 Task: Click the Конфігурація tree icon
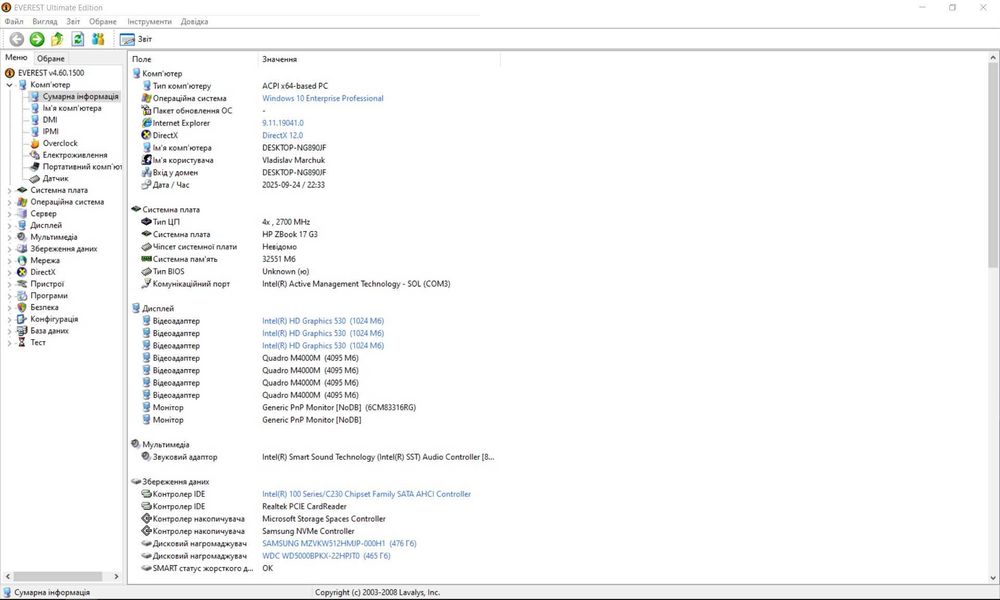pyautogui.click(x=22, y=319)
